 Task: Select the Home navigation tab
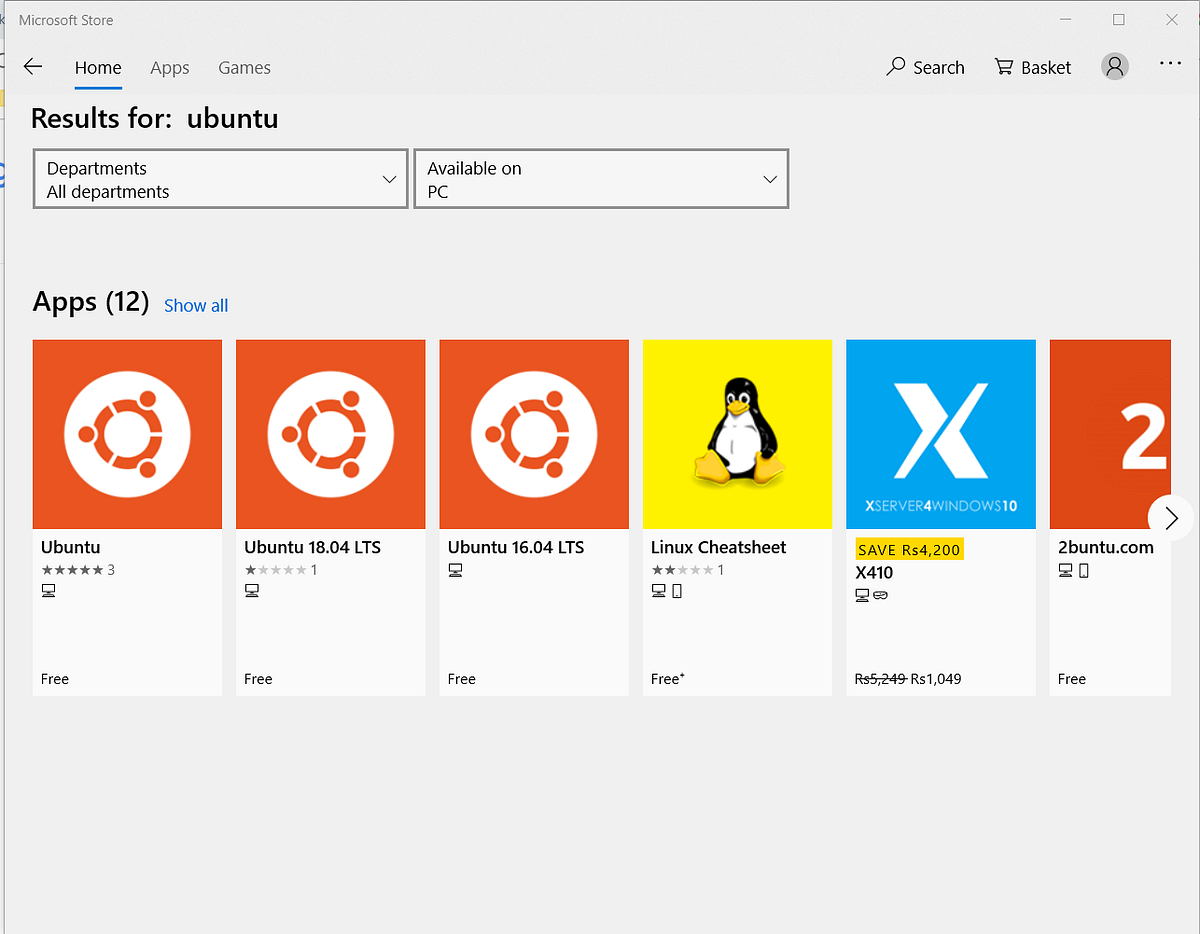[x=98, y=67]
